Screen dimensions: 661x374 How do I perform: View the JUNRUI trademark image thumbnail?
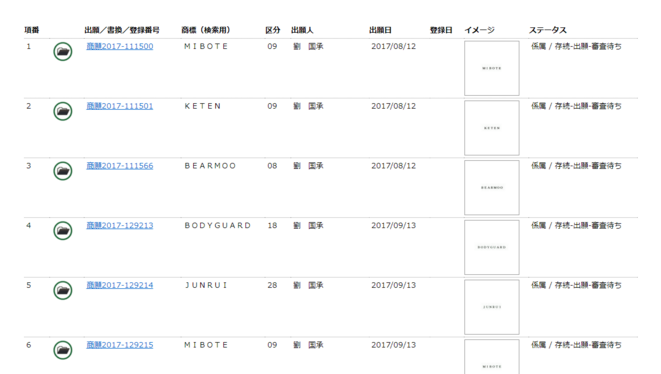[x=492, y=307]
